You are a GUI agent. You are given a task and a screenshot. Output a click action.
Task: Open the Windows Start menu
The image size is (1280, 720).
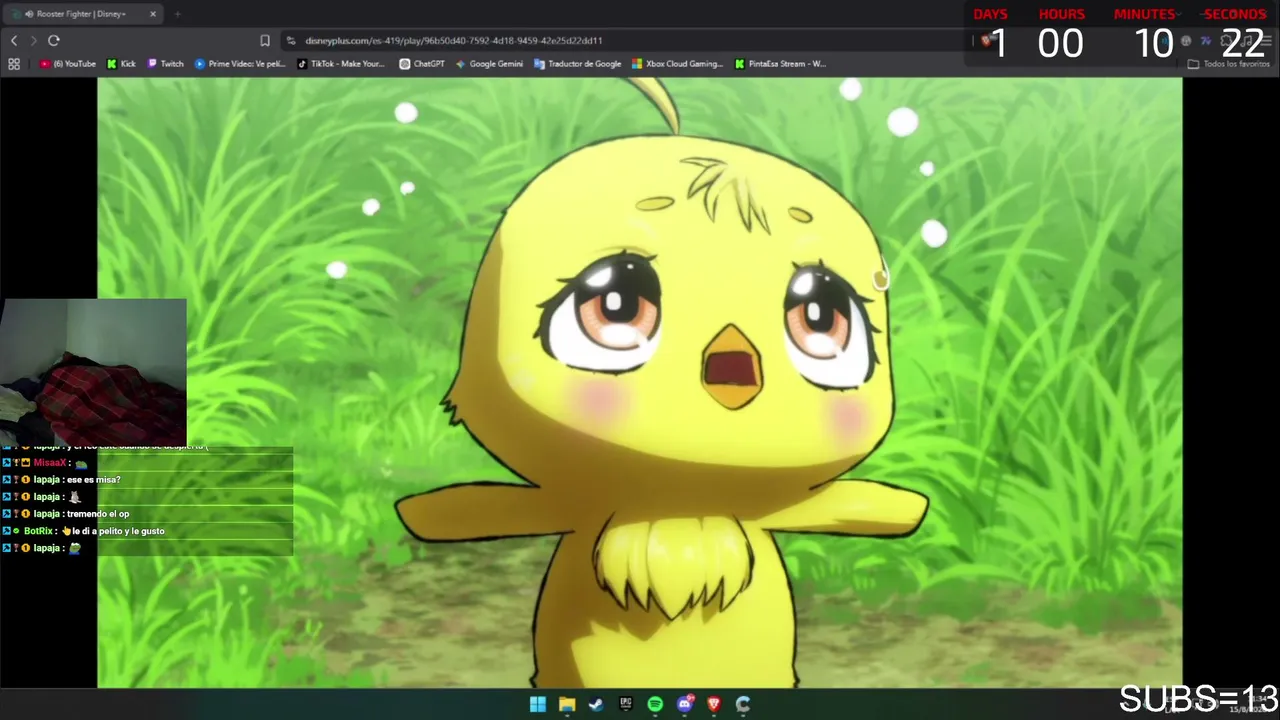(538, 704)
